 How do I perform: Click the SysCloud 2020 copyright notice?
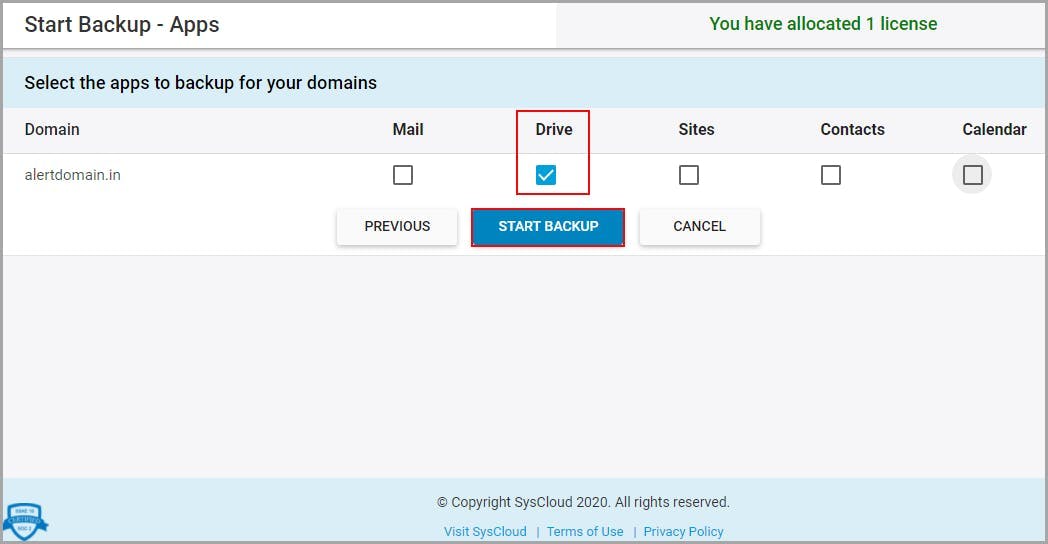[583, 503]
